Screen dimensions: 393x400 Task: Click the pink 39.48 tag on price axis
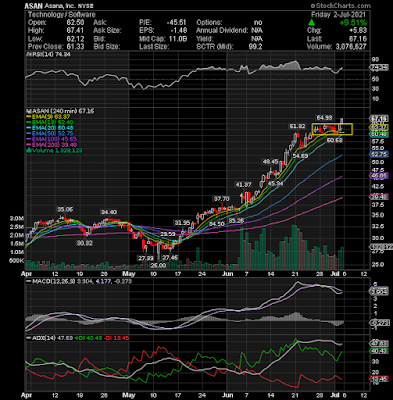(x=379, y=197)
